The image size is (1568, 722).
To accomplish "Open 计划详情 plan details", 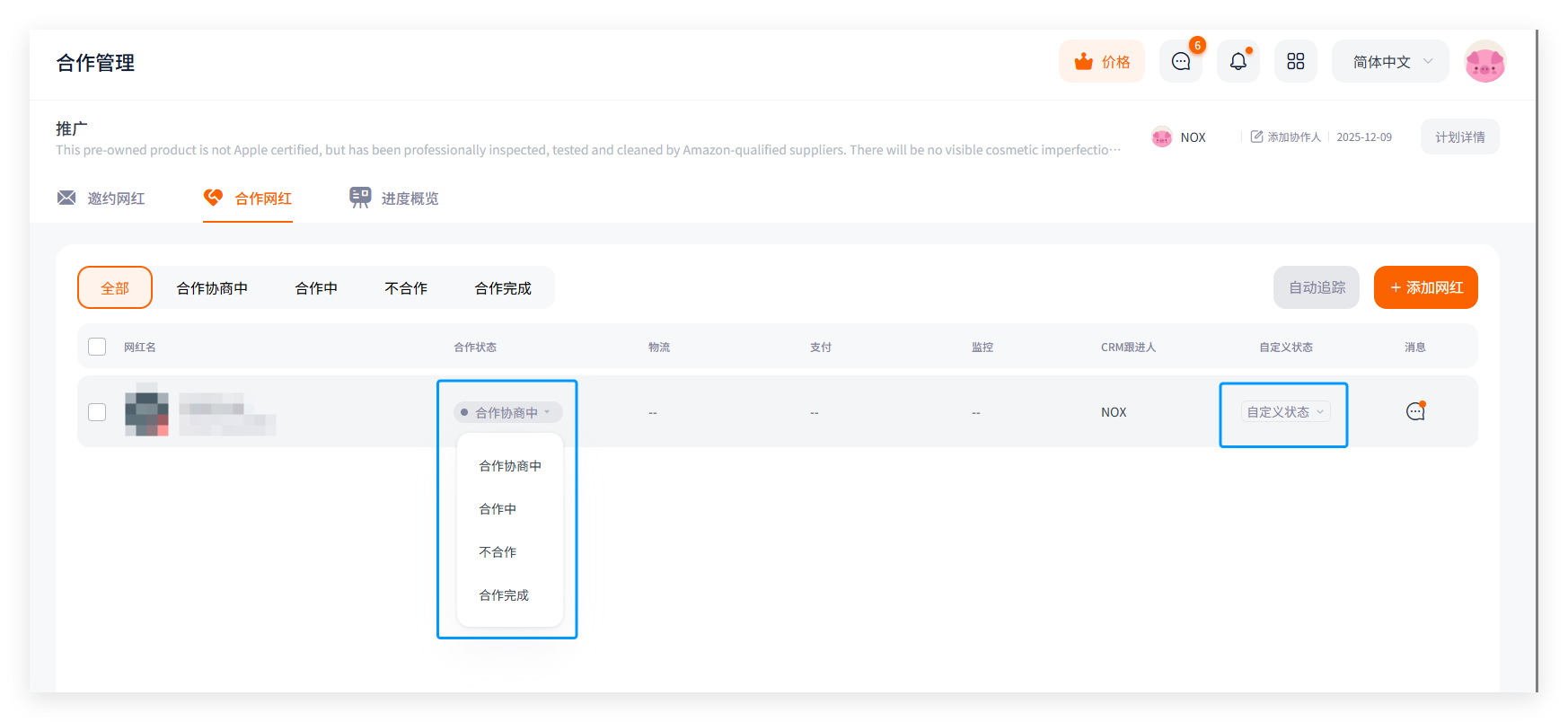I will click(1459, 137).
